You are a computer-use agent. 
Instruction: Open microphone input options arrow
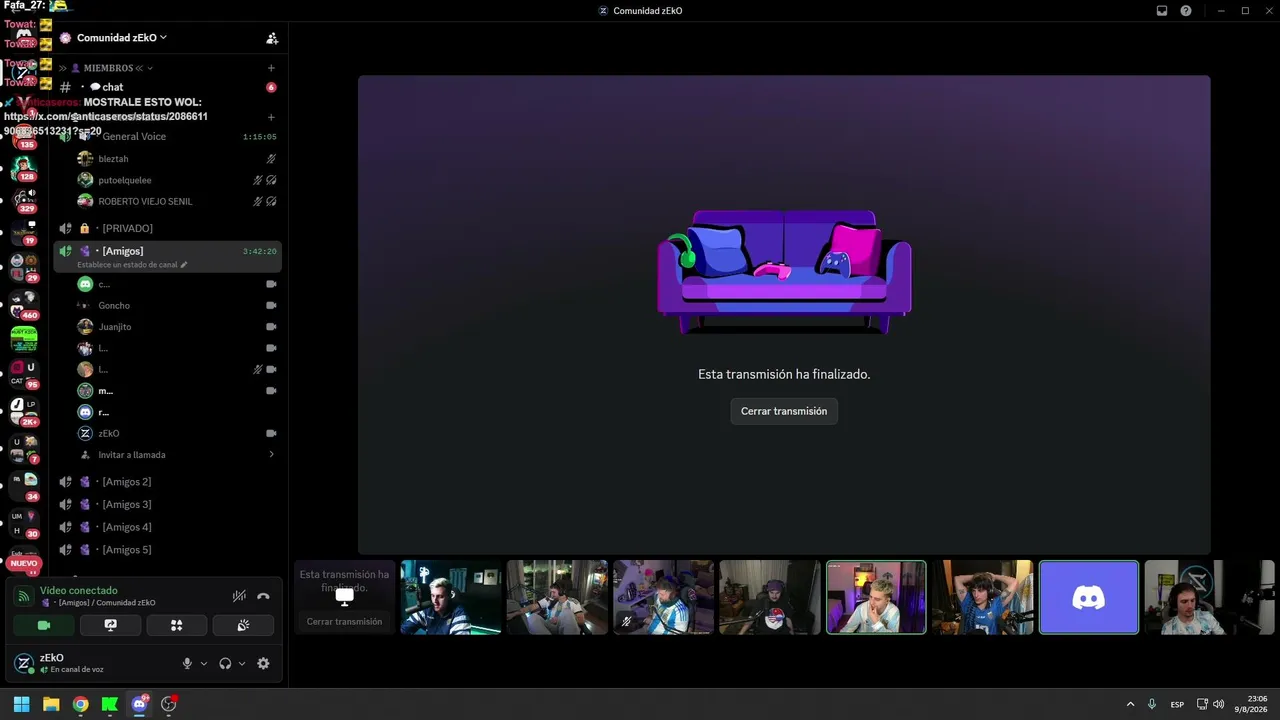[203, 663]
